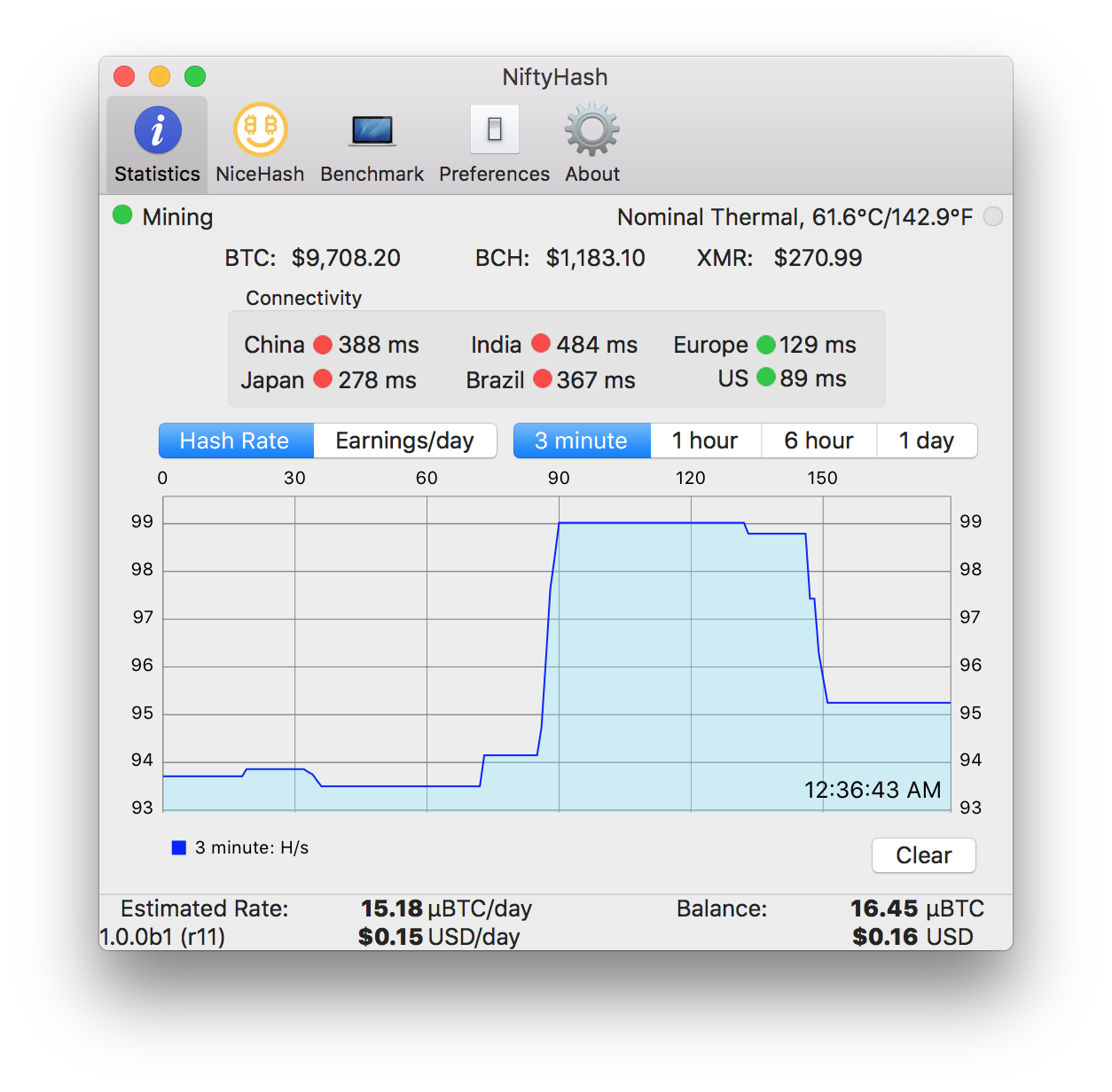The width and height of the screenshot is (1112, 1092).
Task: Click the China red latency dot
Action: (x=323, y=344)
